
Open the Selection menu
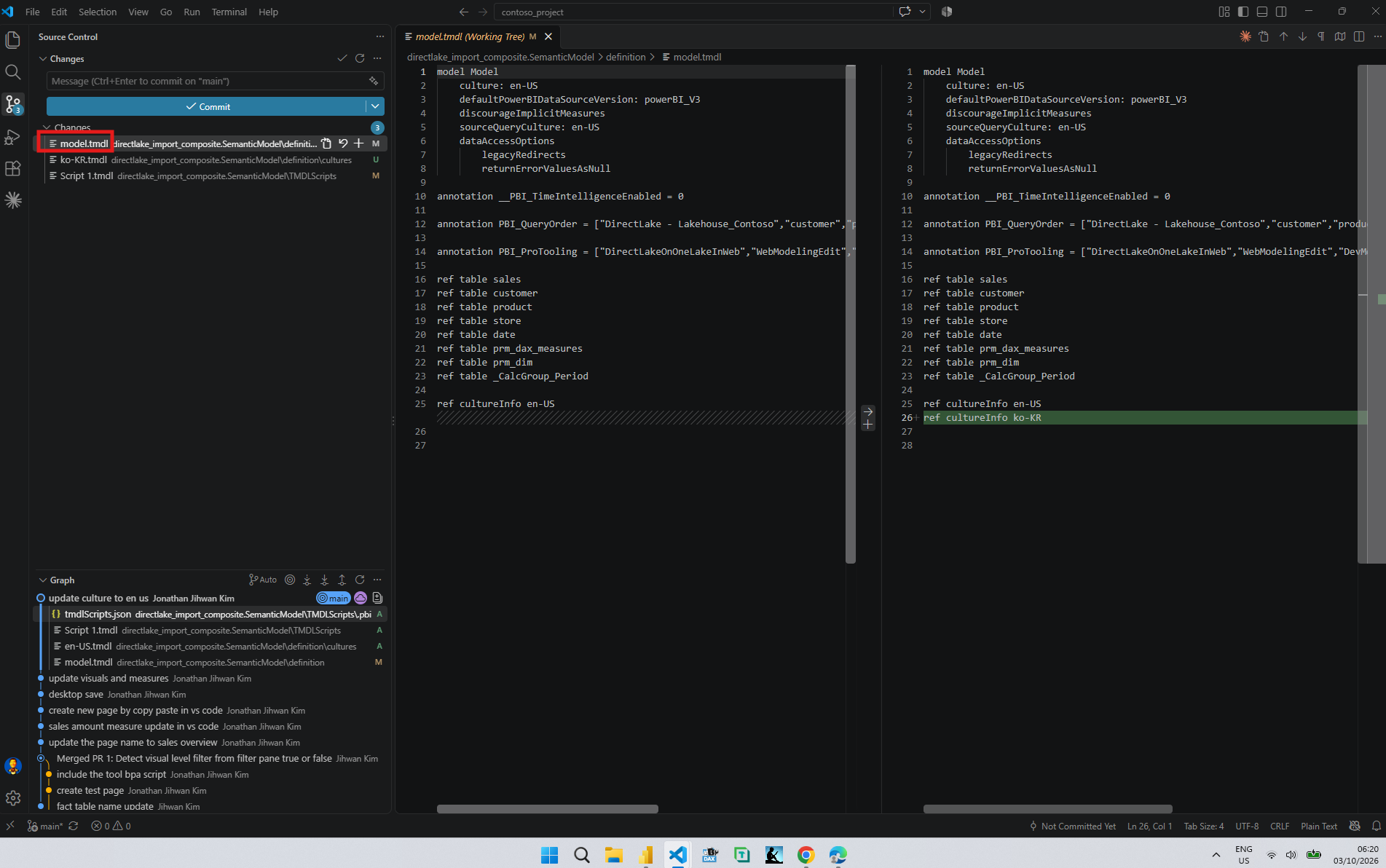pyautogui.click(x=98, y=12)
